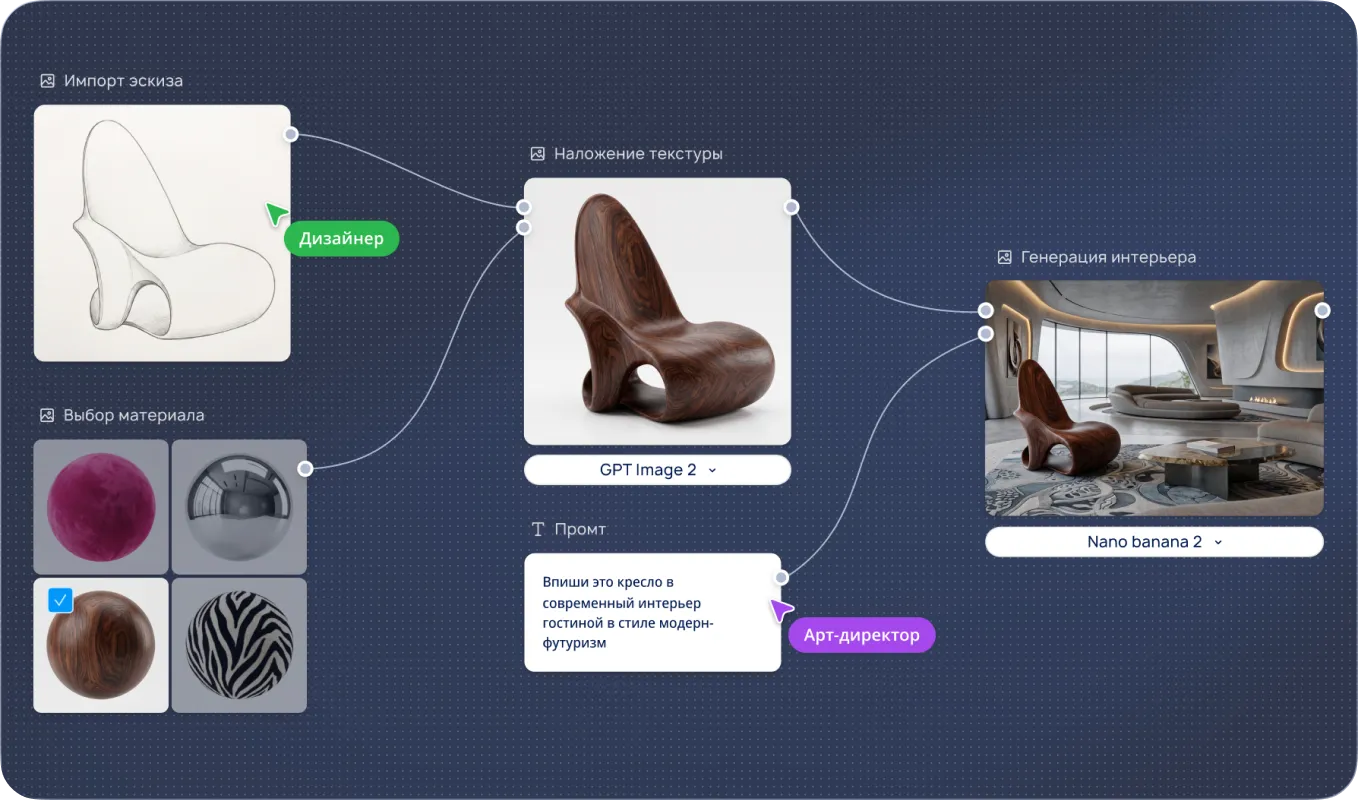Click the output port of the interior node
Viewport: 1358px width, 800px height.
[1322, 311]
